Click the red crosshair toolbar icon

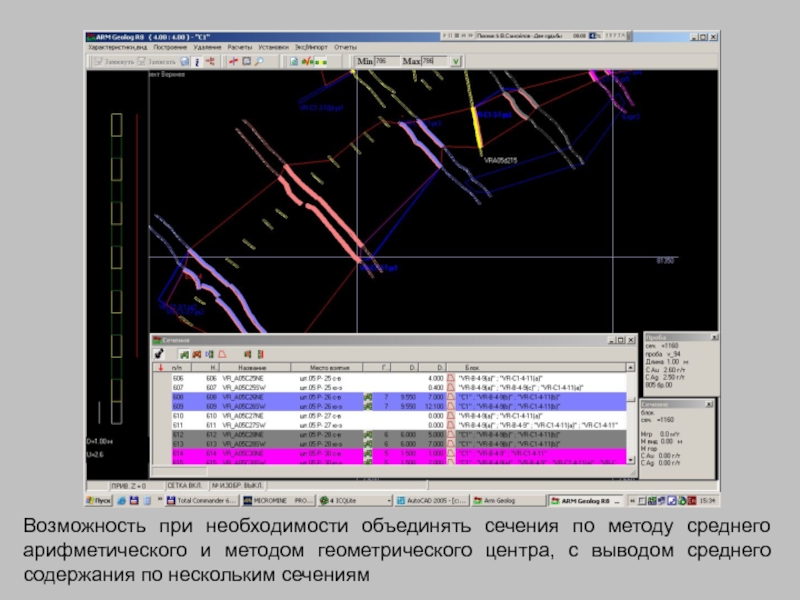[233, 61]
